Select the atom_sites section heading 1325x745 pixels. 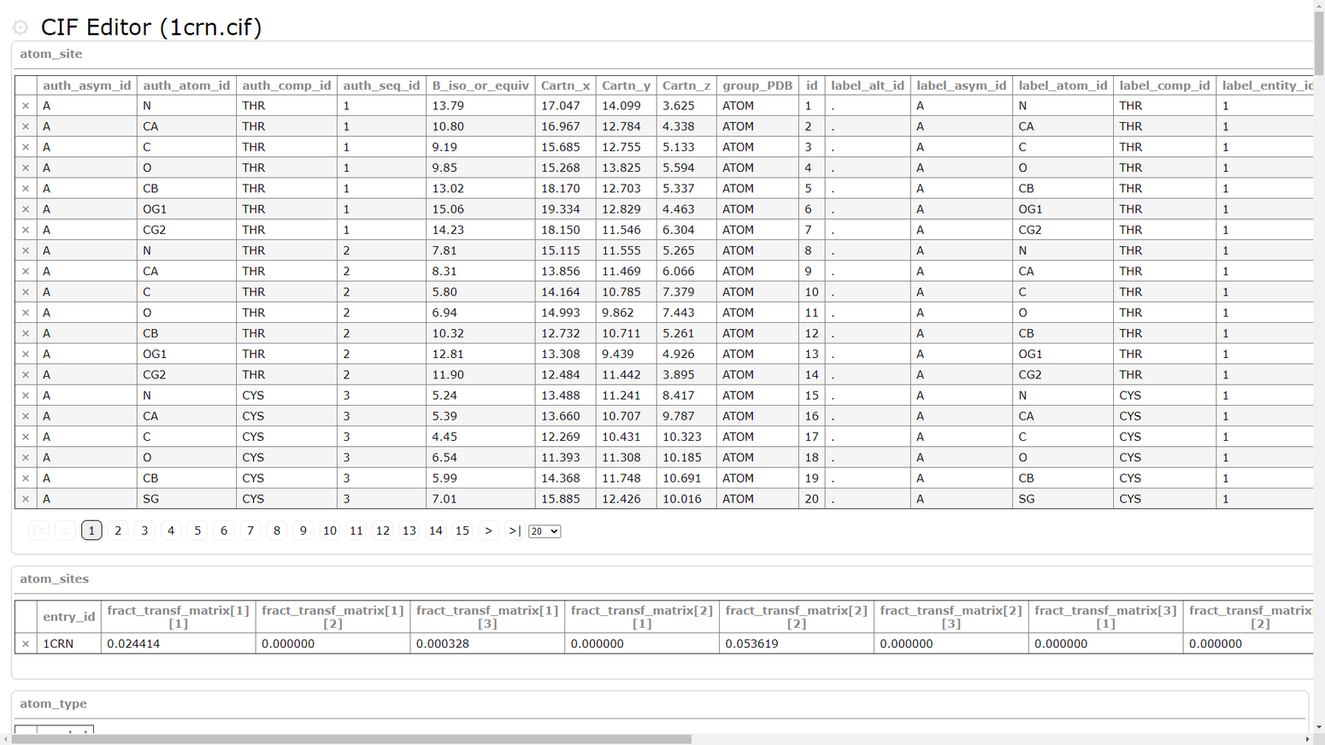point(54,579)
